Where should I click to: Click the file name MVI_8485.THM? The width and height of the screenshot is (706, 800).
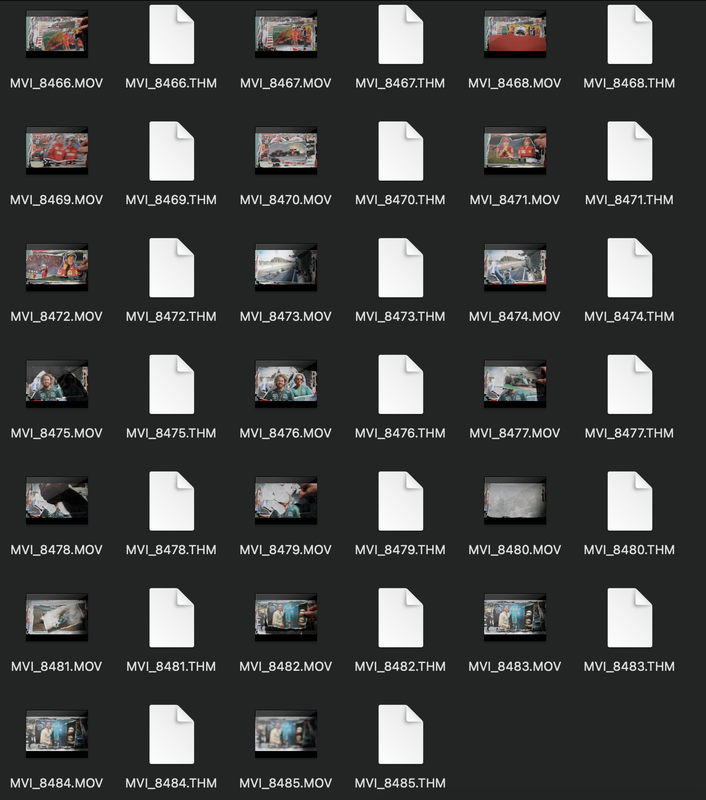(400, 783)
